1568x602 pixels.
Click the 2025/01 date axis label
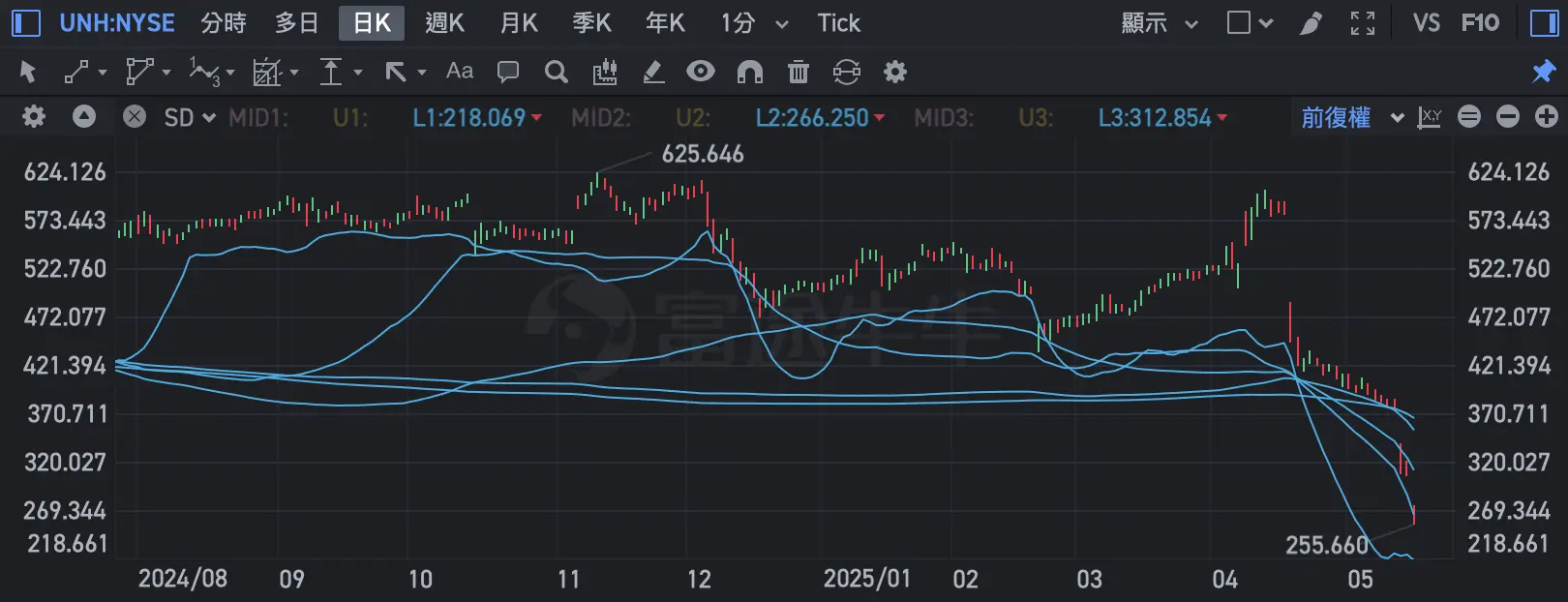pyautogui.click(x=867, y=579)
